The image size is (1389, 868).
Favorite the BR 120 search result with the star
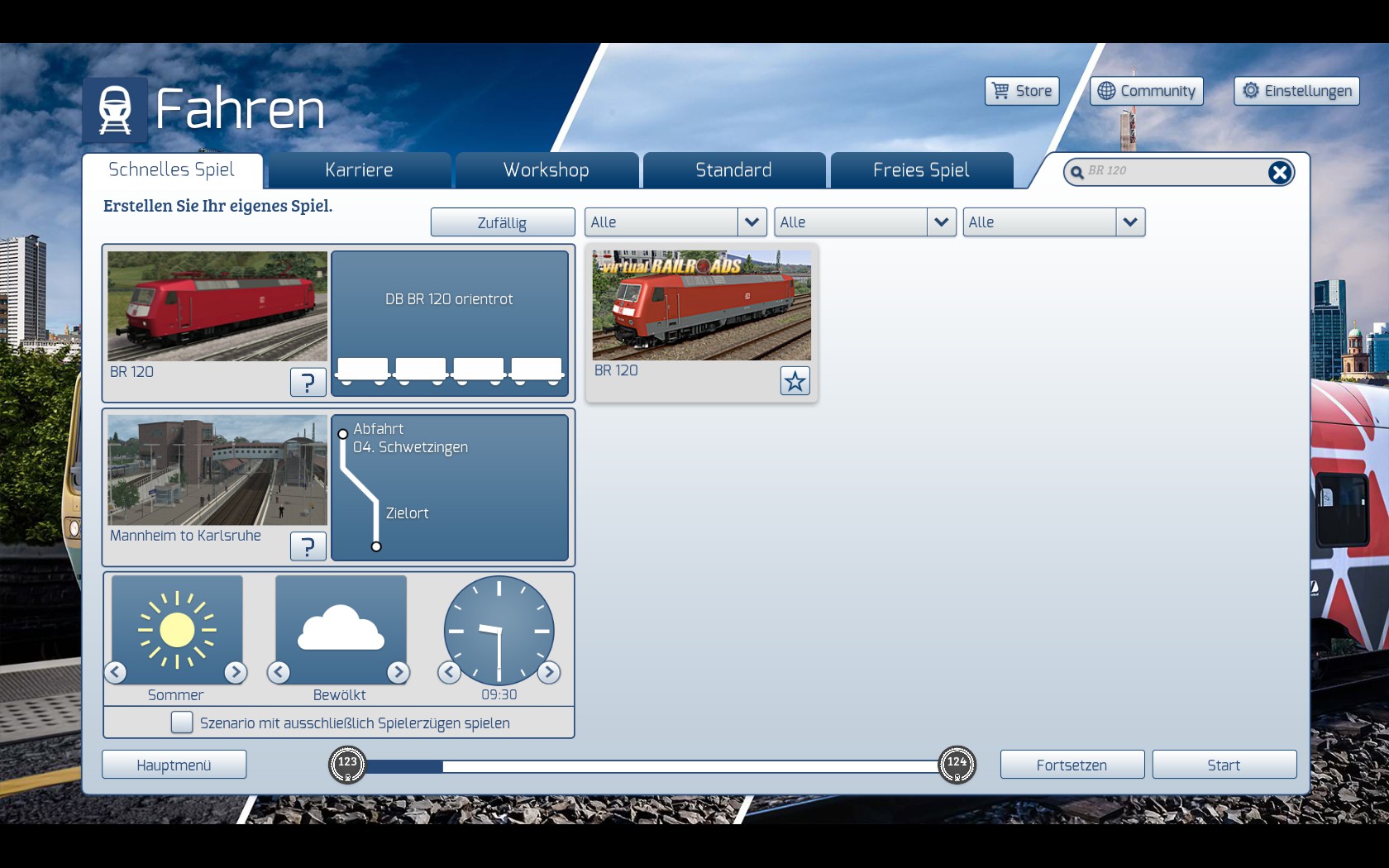click(x=795, y=381)
